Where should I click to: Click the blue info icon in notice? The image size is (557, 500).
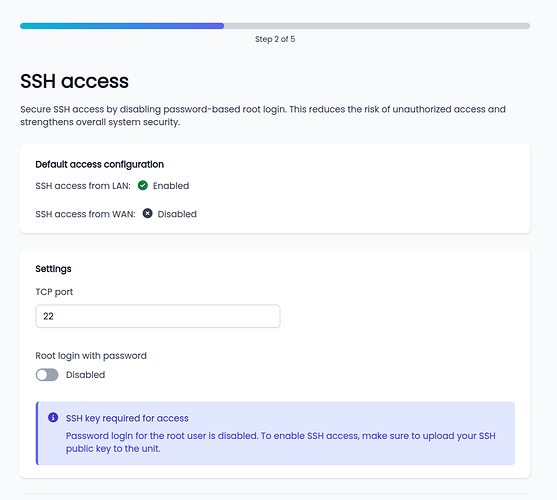(53, 417)
